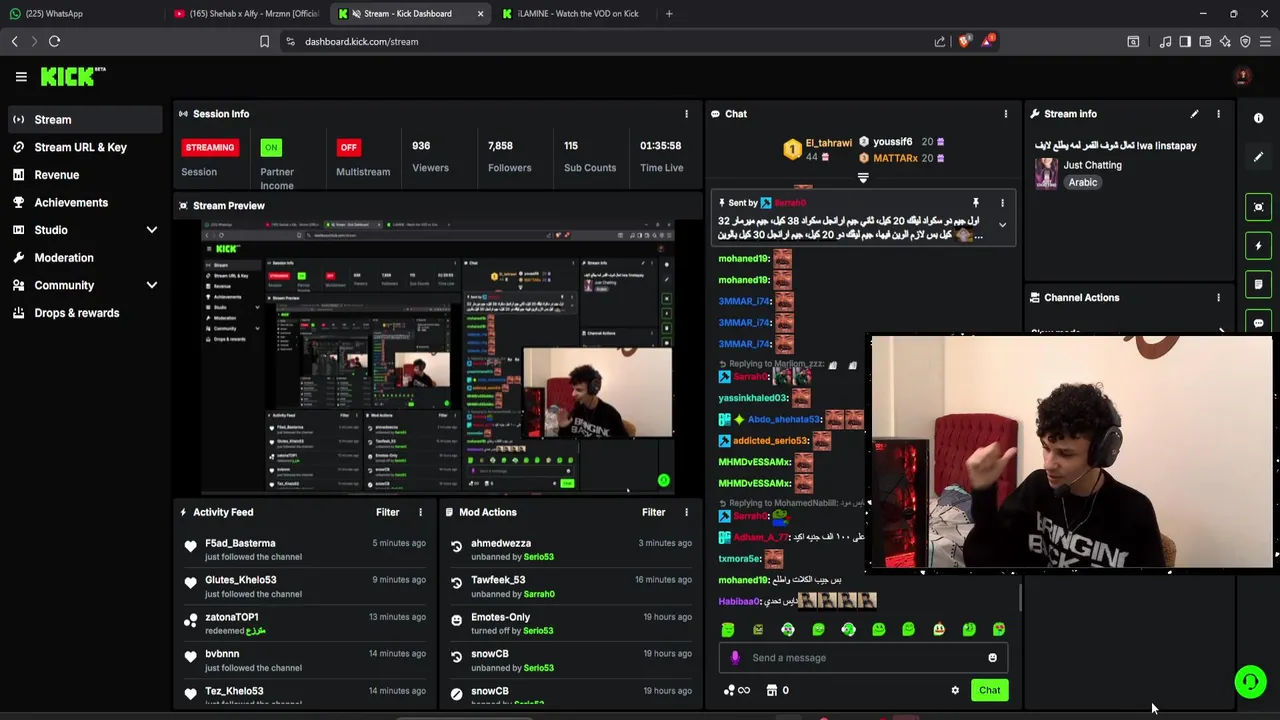Image resolution: width=1280 pixels, height=720 pixels.
Task: Click the channel points infinity icon
Action: click(737, 690)
